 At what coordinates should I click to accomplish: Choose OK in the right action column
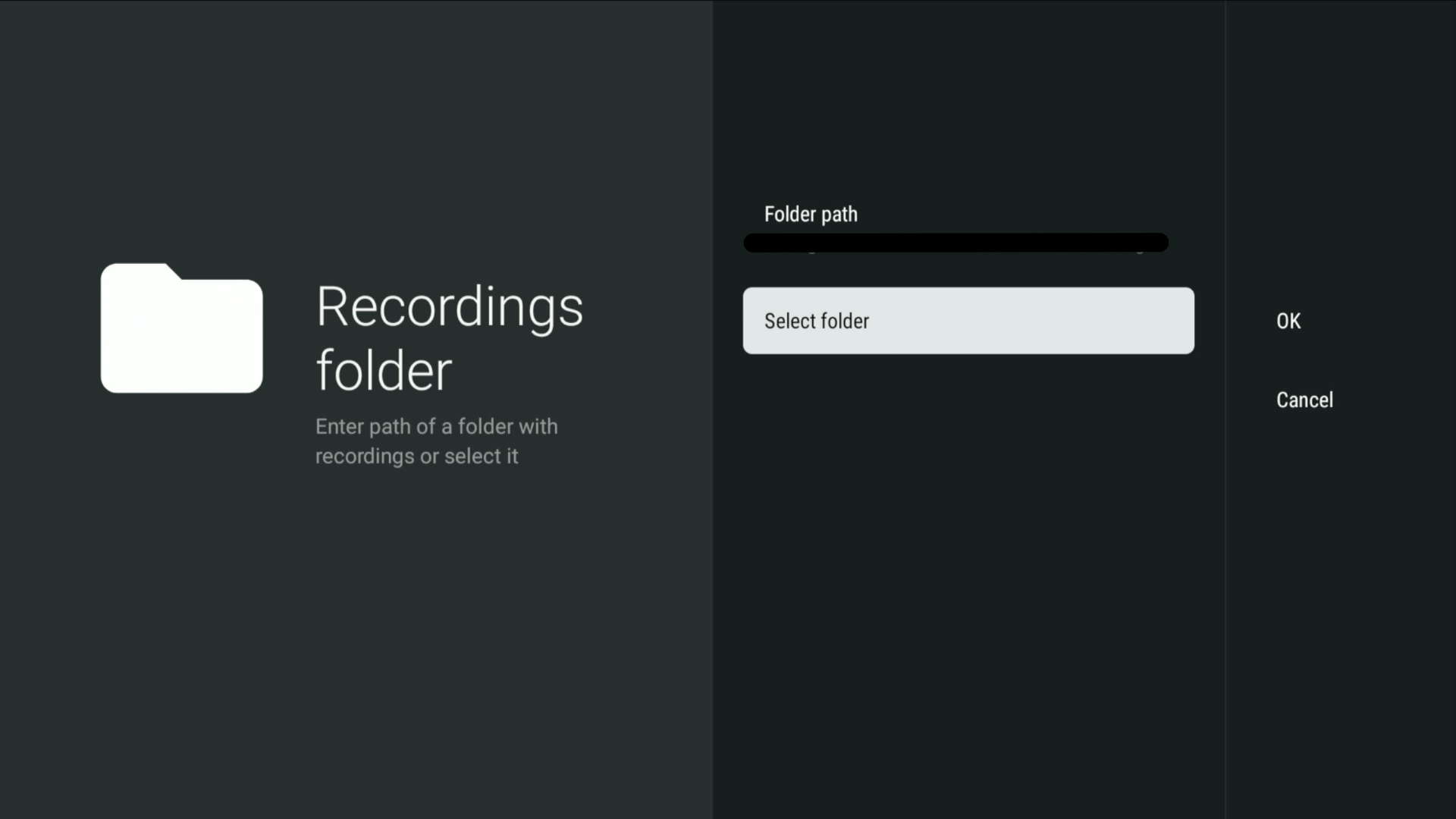click(x=1288, y=321)
